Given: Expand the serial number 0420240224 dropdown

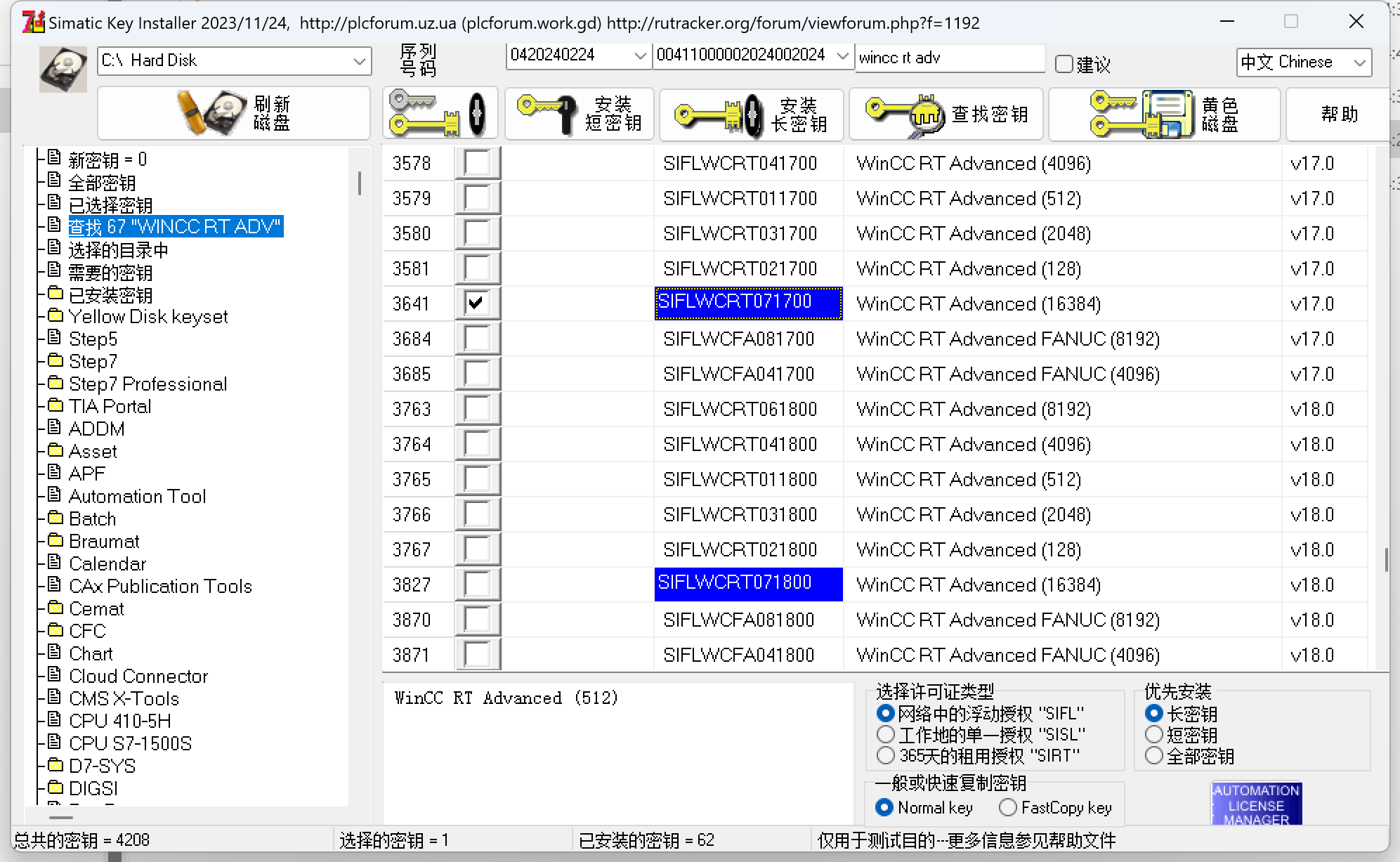Looking at the screenshot, I should (639, 55).
